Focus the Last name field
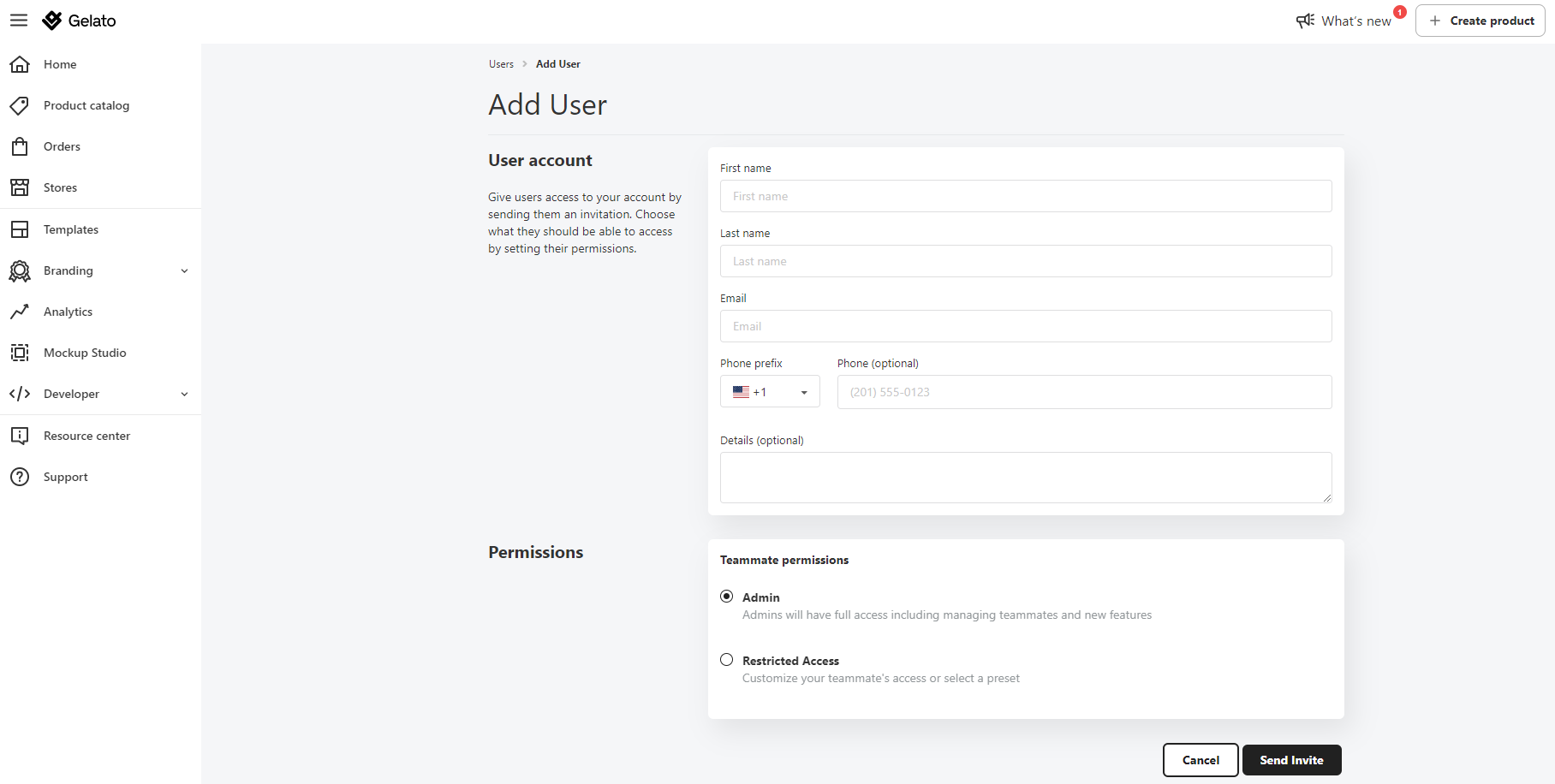 1026,261
